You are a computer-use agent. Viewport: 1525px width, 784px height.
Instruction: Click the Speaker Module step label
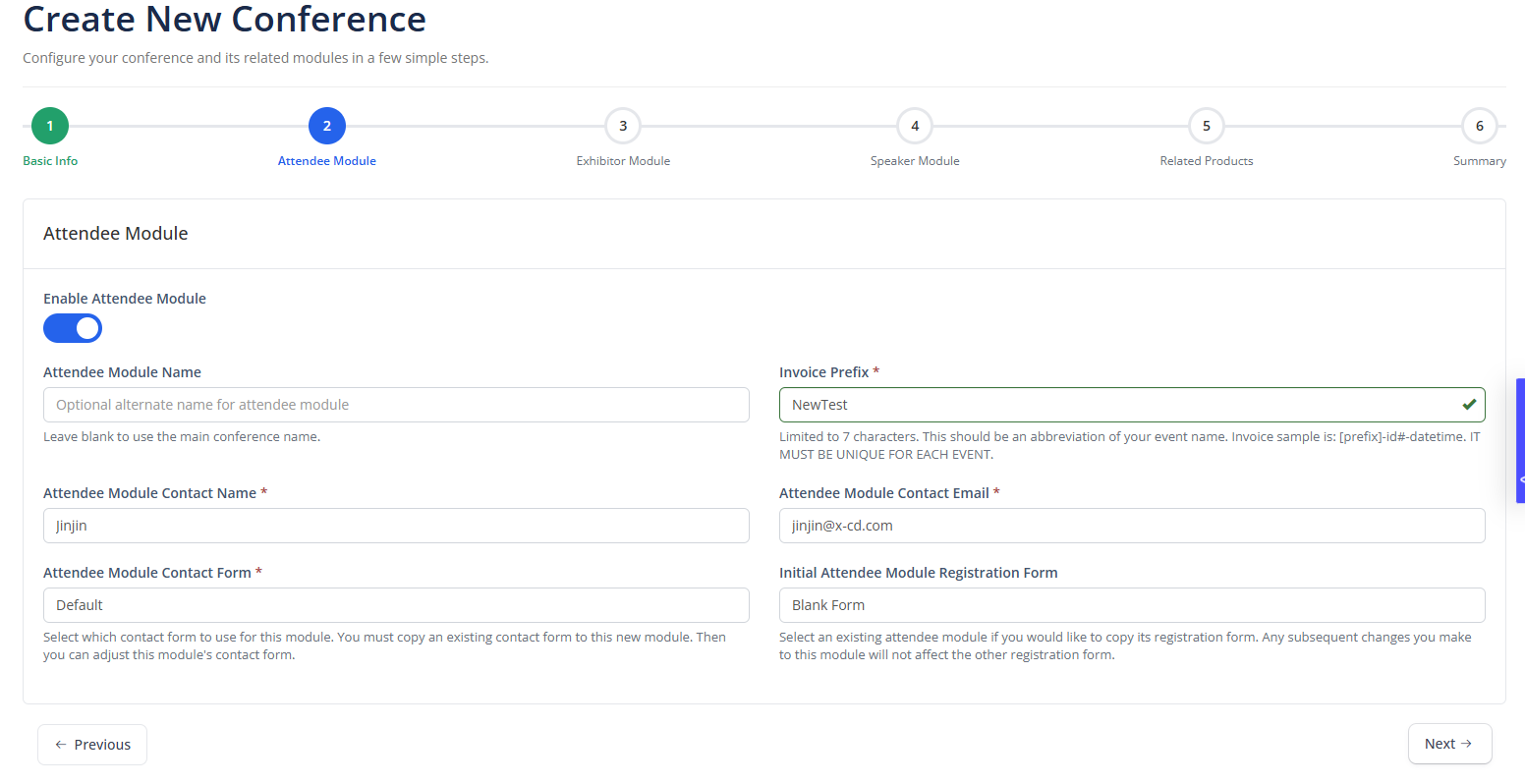tap(915, 161)
